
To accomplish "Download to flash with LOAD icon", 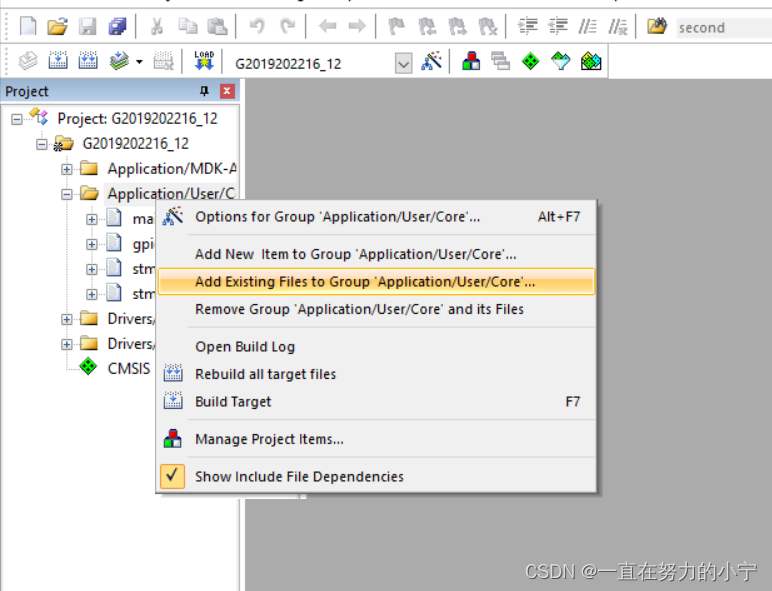I will pos(204,61).
